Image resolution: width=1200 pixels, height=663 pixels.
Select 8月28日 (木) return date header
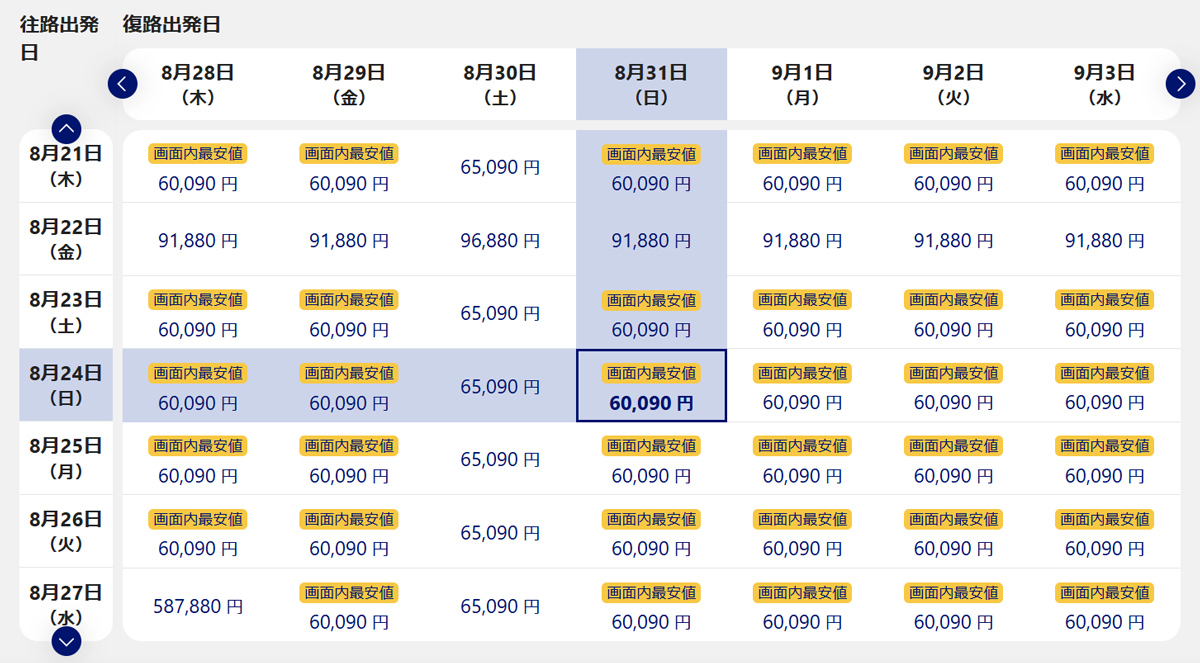tap(198, 84)
